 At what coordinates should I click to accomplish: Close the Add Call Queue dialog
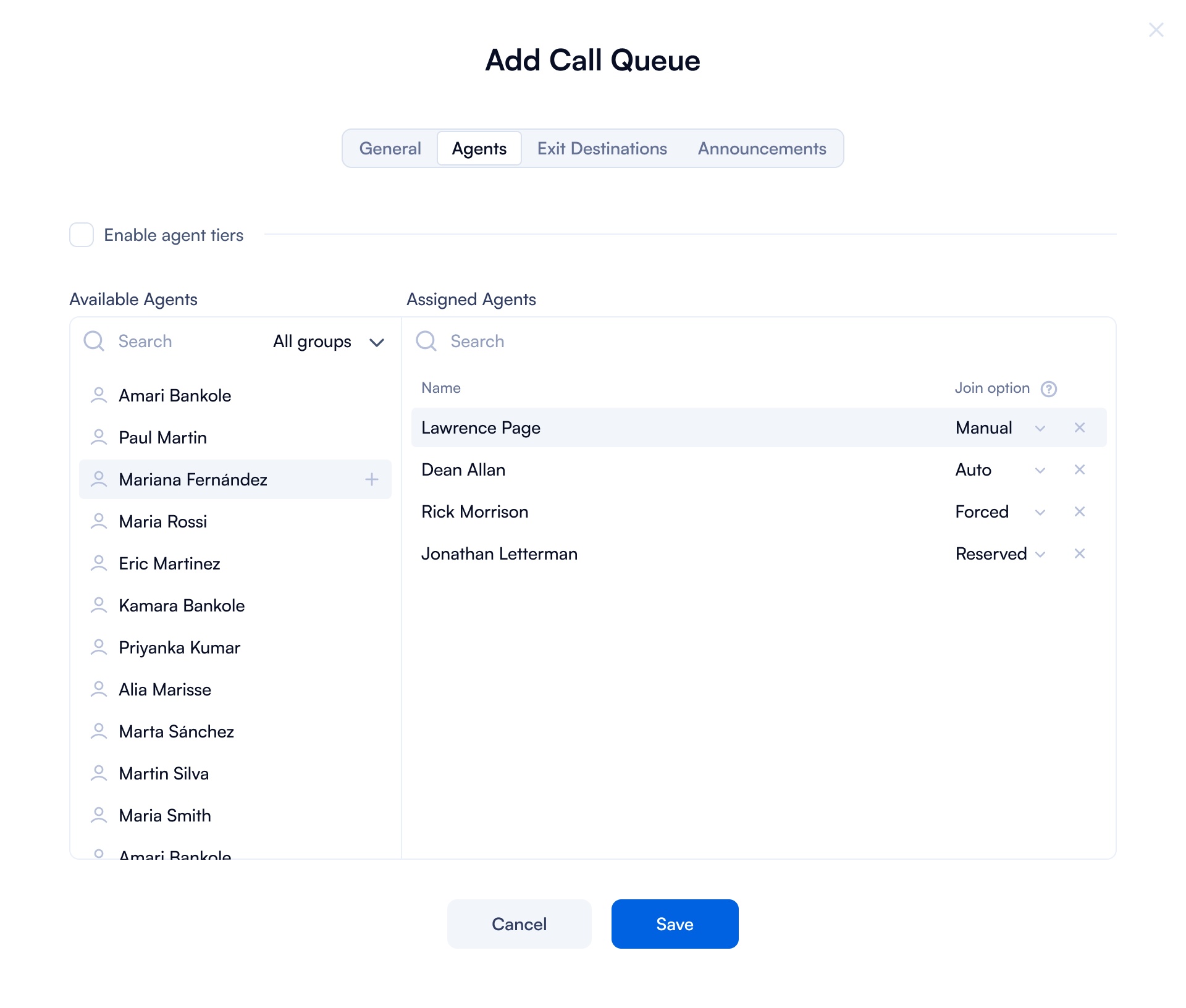1156,30
